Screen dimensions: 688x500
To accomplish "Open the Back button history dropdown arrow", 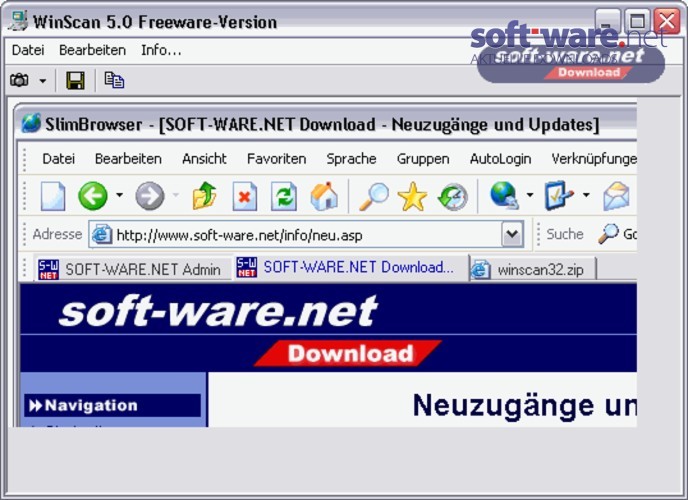I will 119,194.
